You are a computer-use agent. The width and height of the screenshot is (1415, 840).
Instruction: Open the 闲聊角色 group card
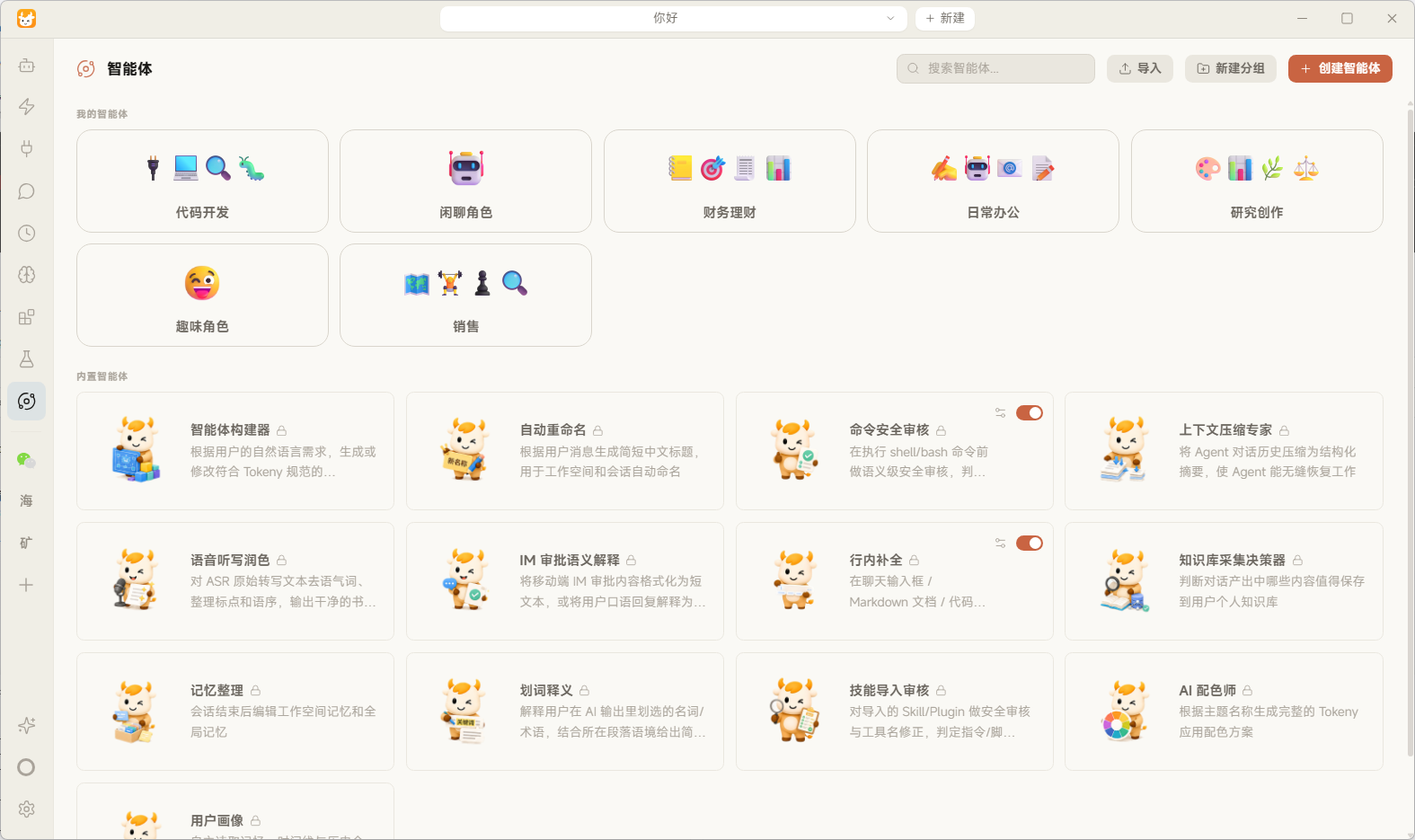click(x=465, y=181)
